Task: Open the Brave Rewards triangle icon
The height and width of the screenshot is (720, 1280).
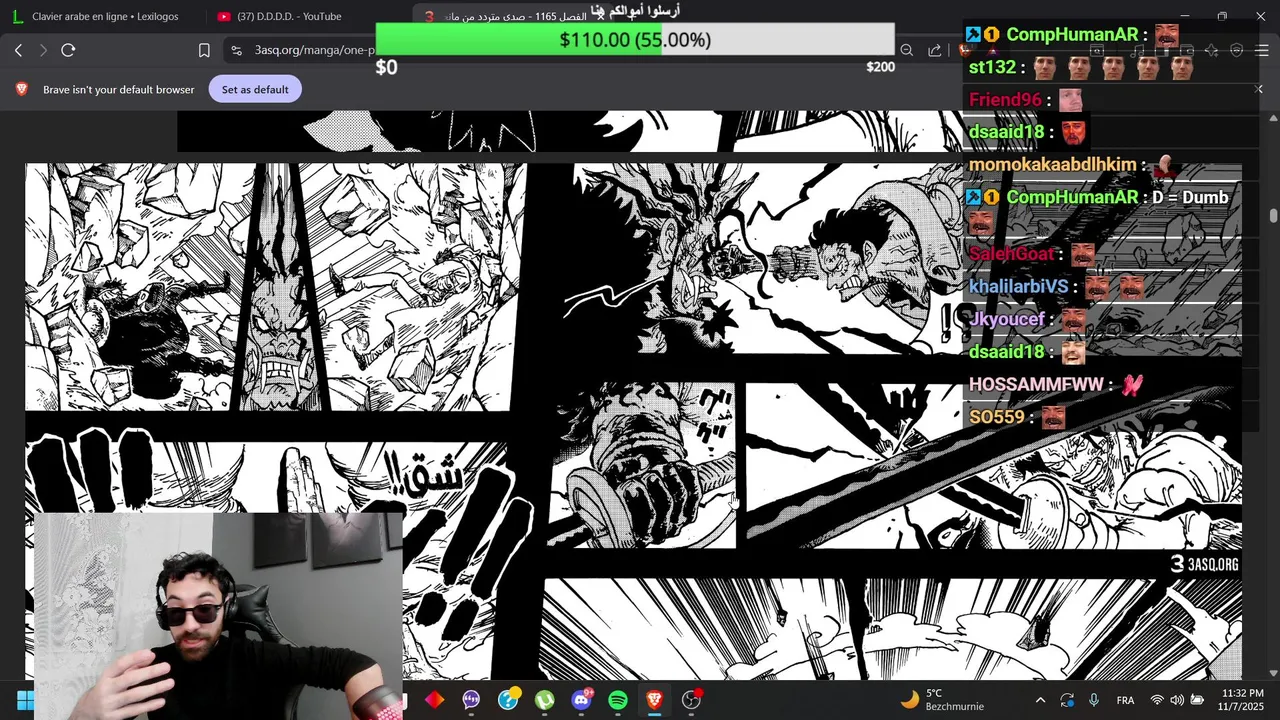Action: pyautogui.click(x=992, y=50)
